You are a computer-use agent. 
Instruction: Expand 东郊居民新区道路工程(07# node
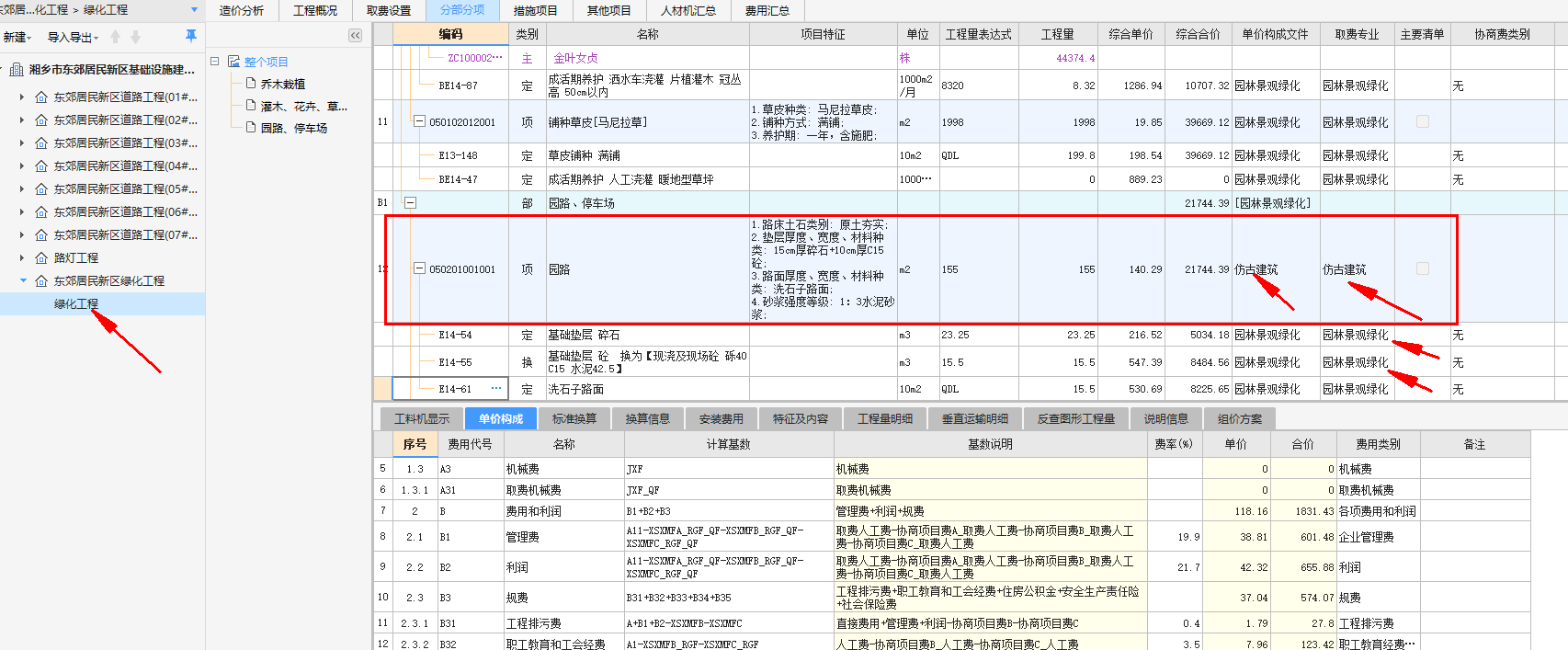22,234
